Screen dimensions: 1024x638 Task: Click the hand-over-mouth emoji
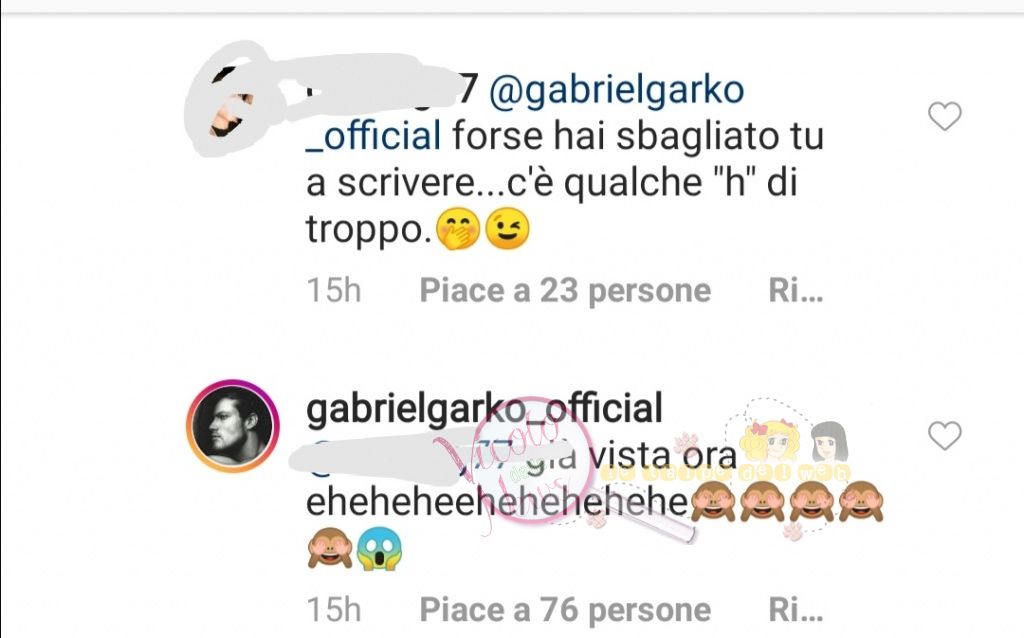[x=458, y=229]
